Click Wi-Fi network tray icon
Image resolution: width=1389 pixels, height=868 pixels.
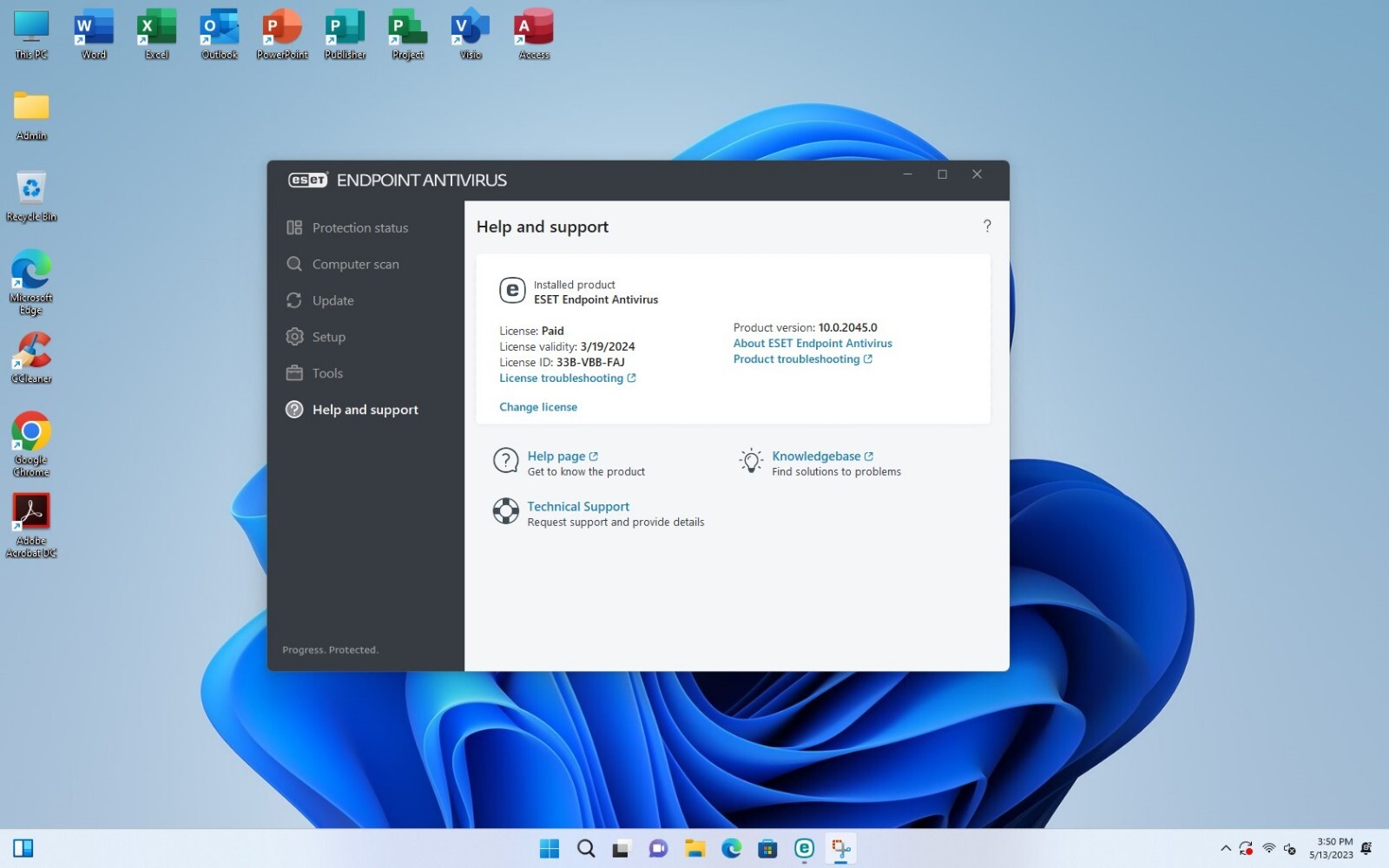tap(1268, 848)
